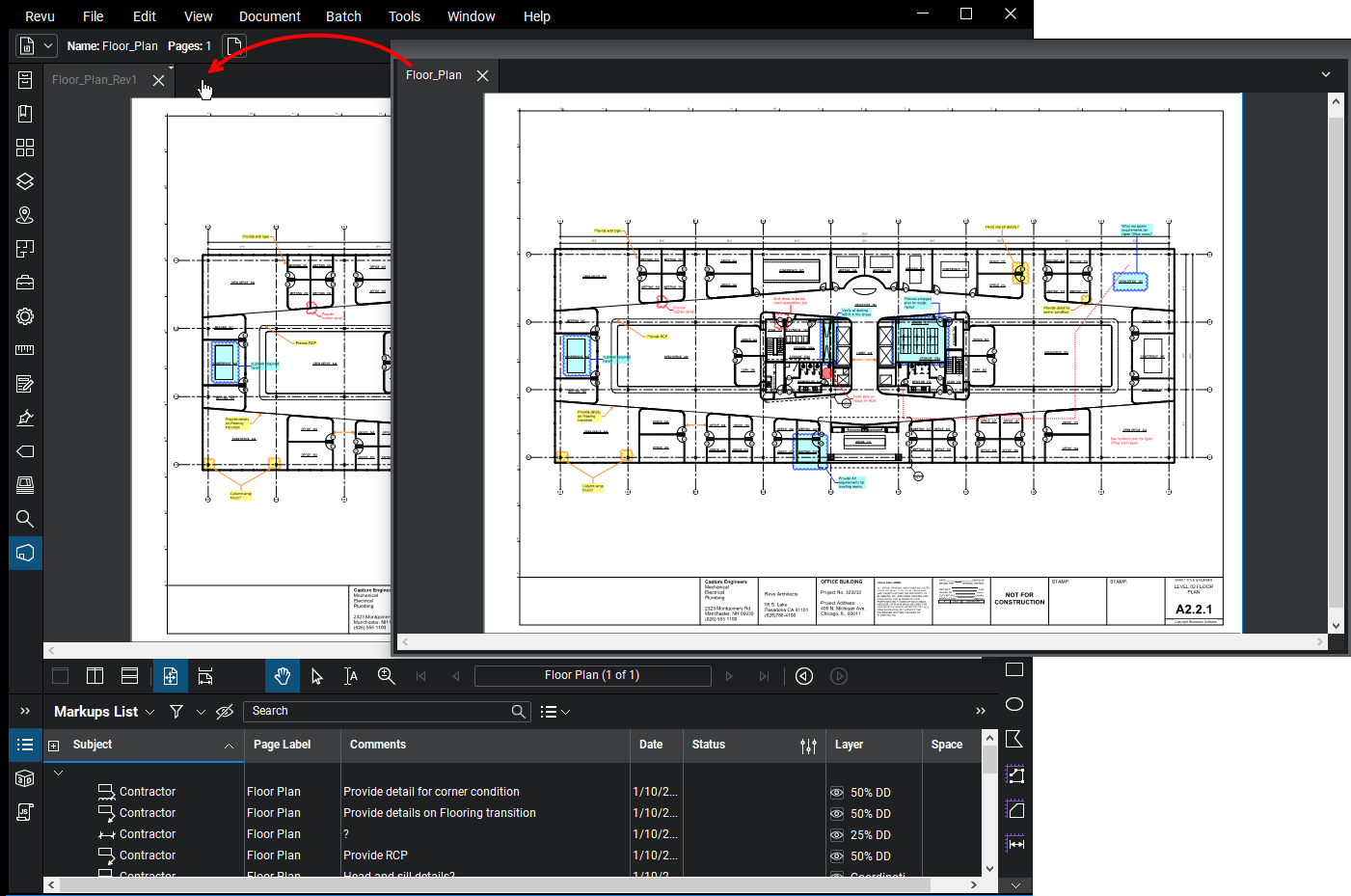This screenshot has height=896, width=1351.
Task: Toggle eye icon on 25% DD layer row
Action: [x=836, y=835]
